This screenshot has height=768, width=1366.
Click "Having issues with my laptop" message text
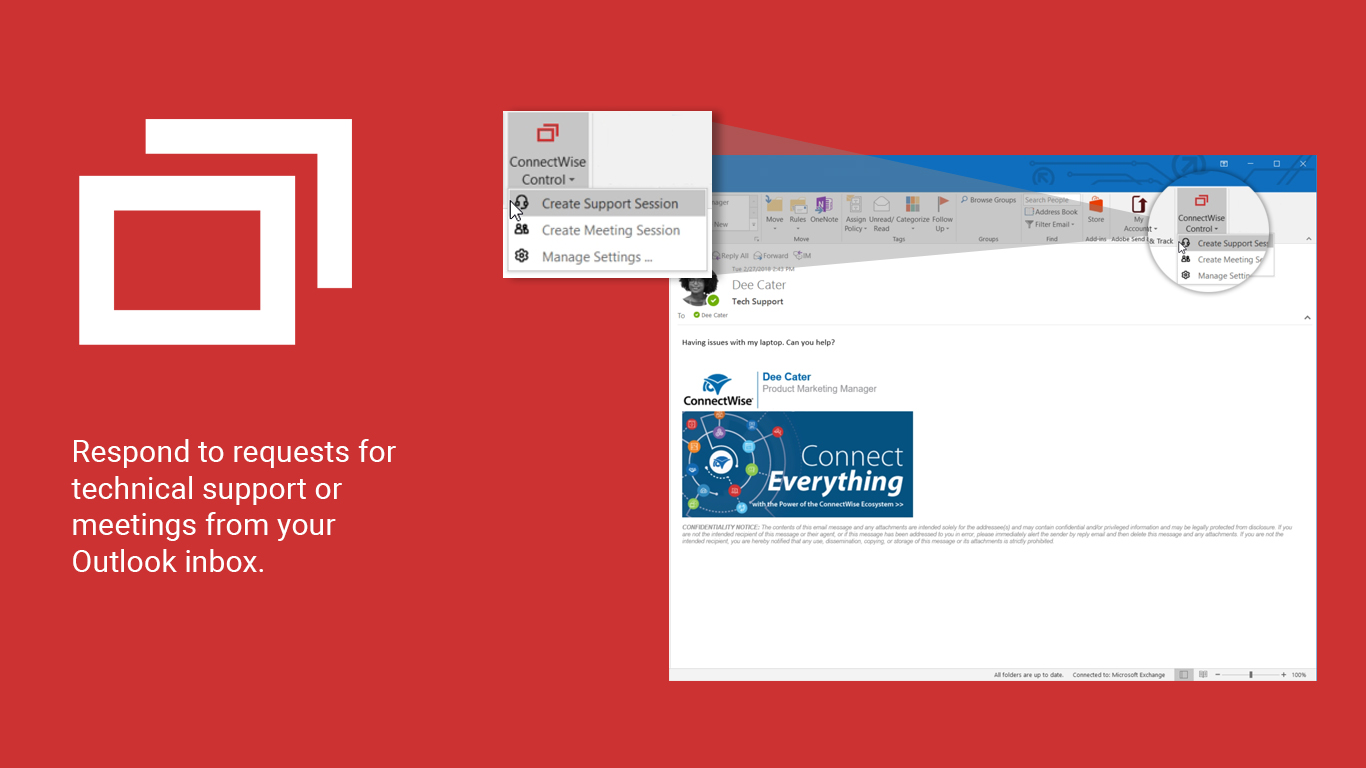[758, 342]
